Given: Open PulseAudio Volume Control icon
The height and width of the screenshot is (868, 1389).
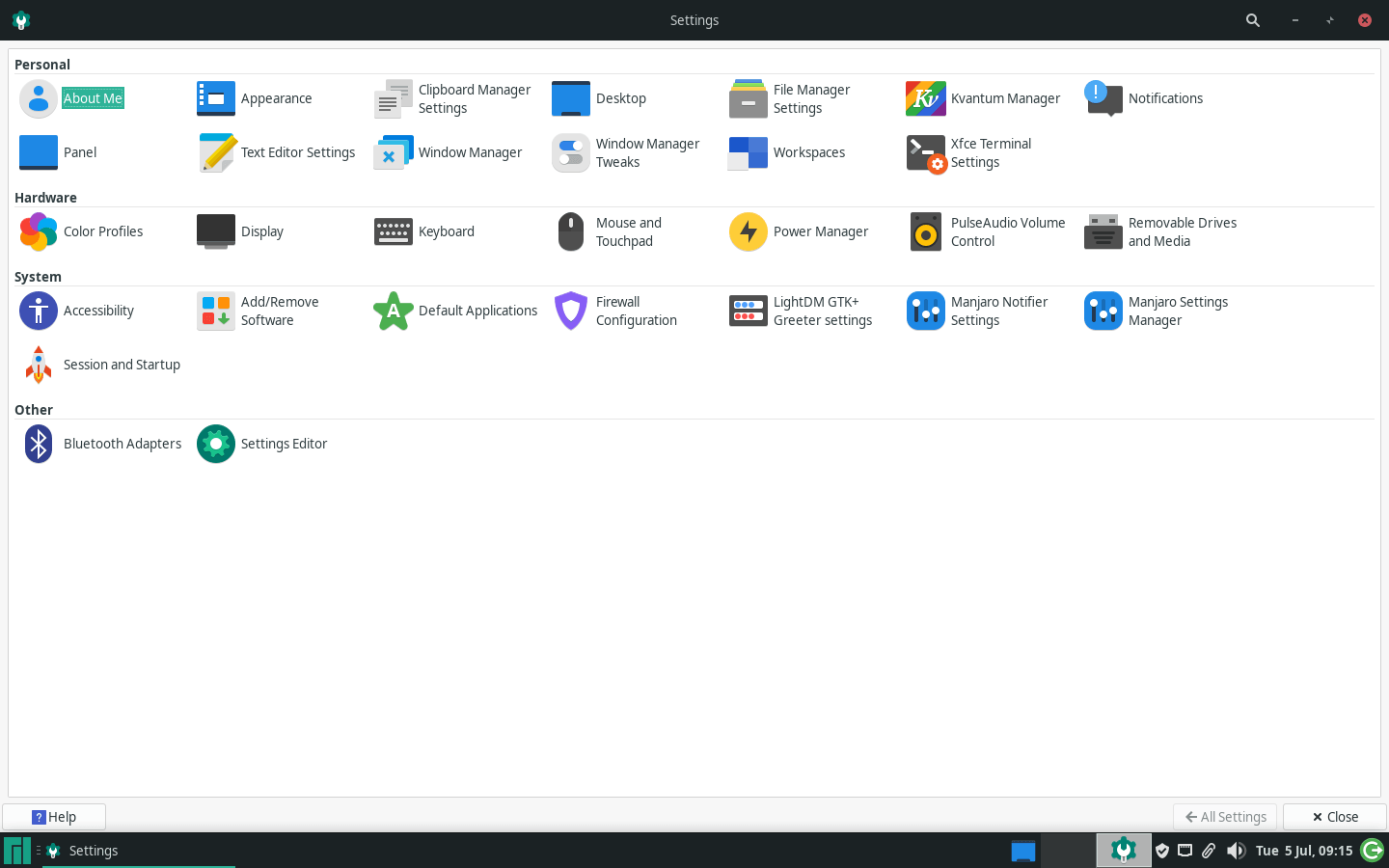Looking at the screenshot, I should coord(926,231).
